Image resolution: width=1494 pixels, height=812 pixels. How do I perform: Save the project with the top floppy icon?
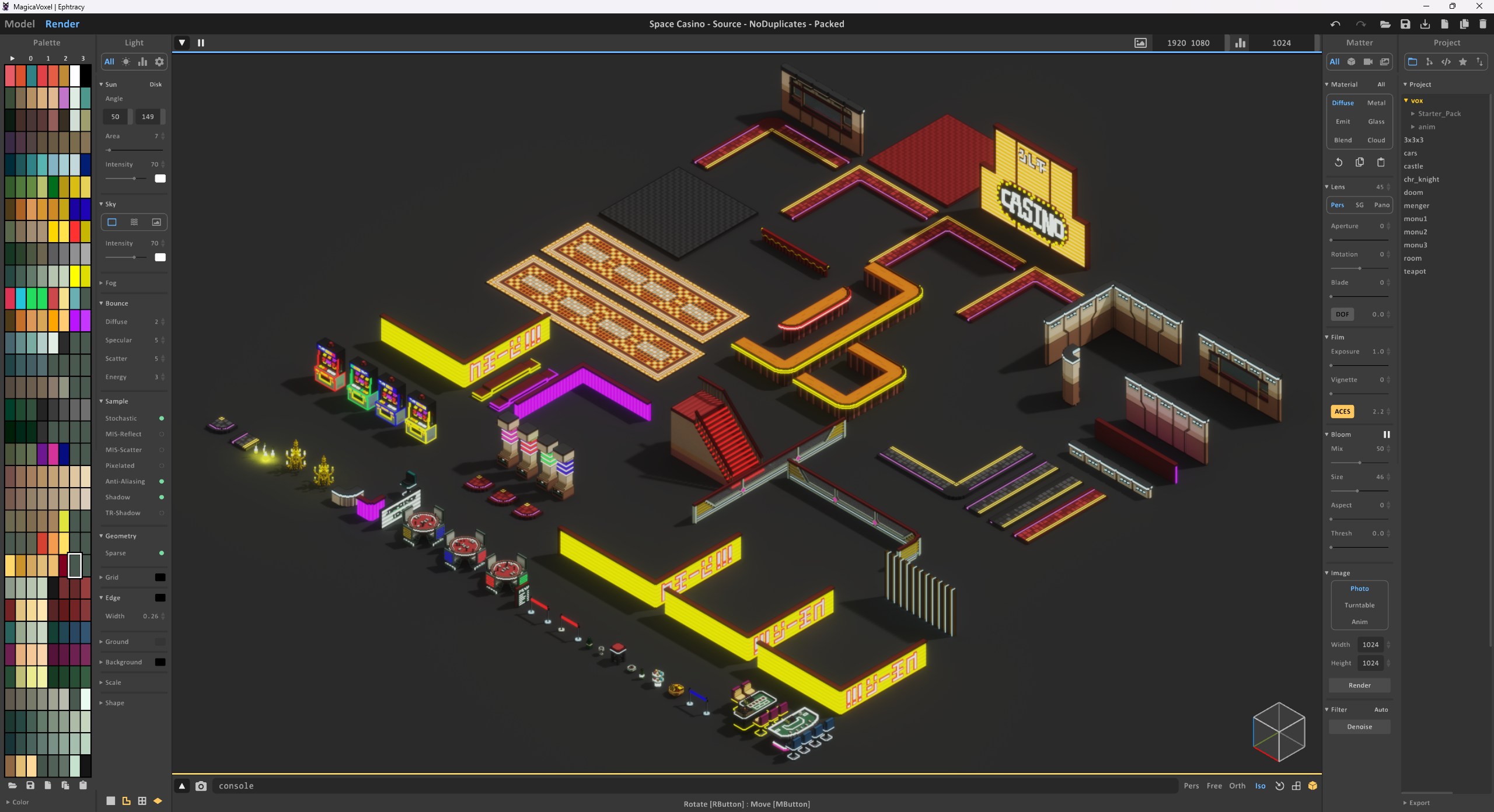click(x=1405, y=24)
